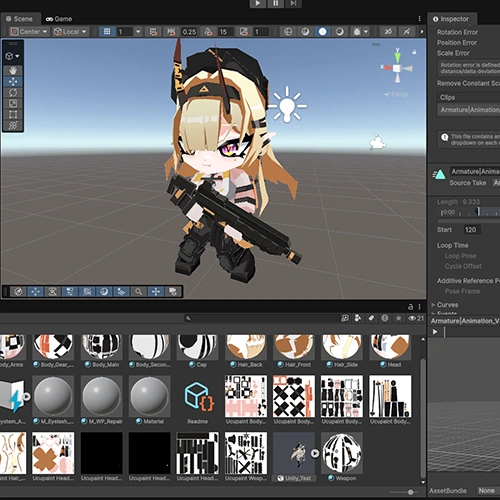Screen dimensions: 500x500
Task: Expand hidden scene toolbar items arrow
Action: click(x=422, y=32)
